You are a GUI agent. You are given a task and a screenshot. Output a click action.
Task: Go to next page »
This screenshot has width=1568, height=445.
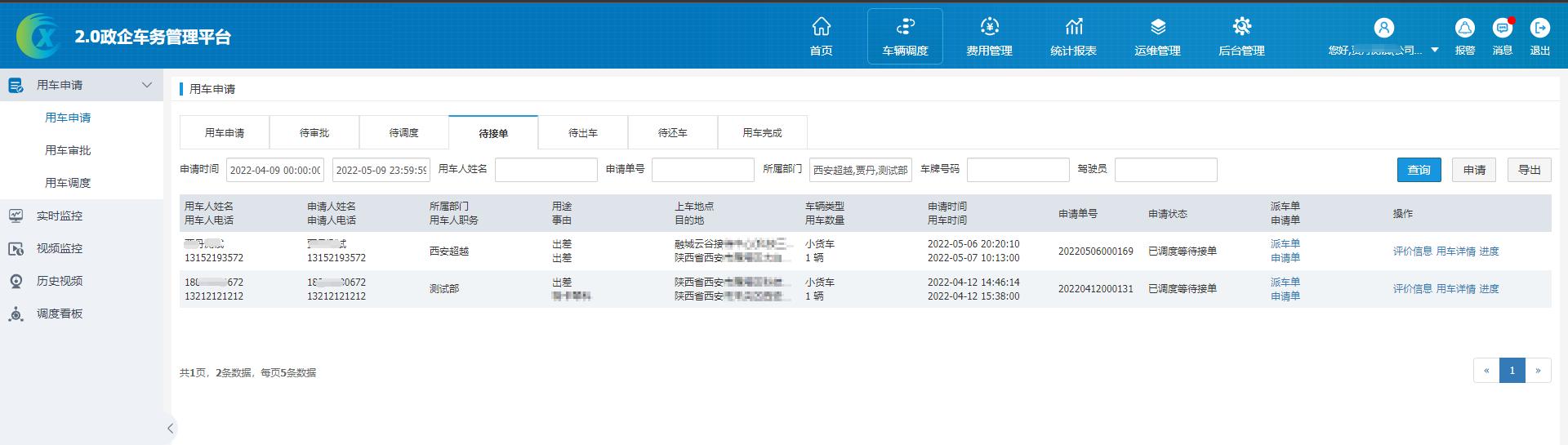pos(1538,371)
